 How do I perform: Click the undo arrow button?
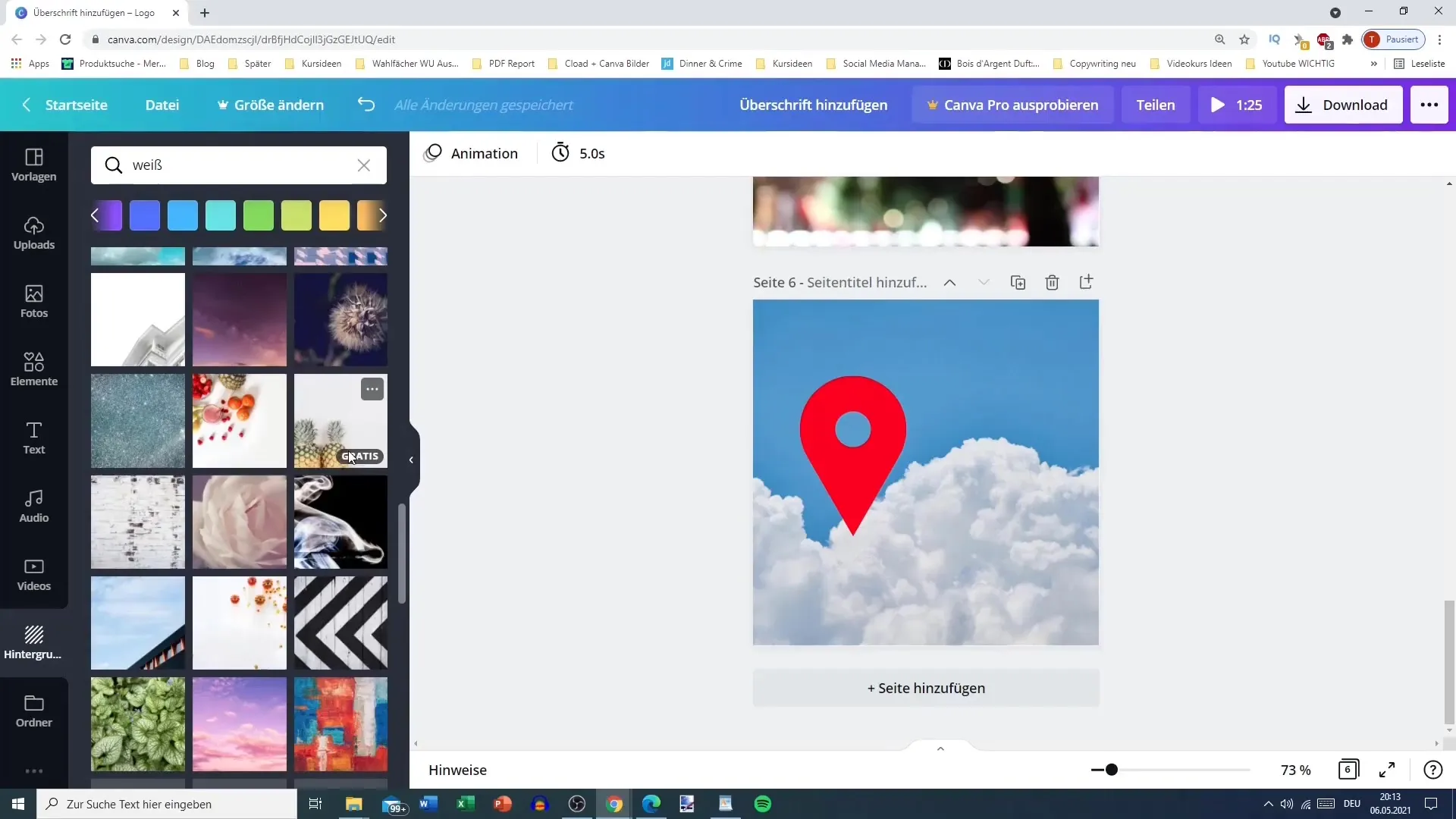click(366, 104)
